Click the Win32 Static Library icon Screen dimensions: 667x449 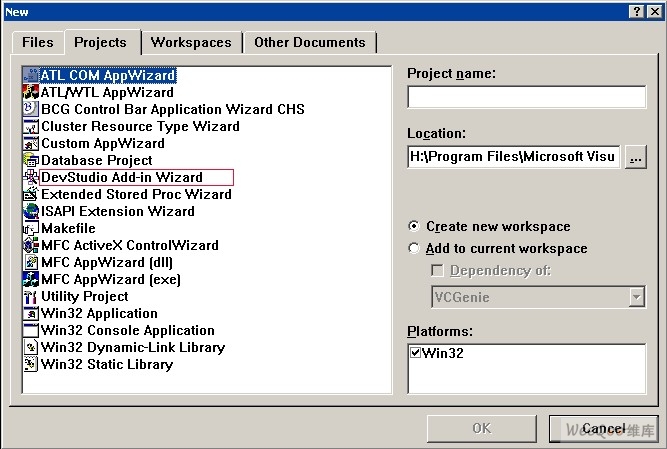pyautogui.click(x=31, y=364)
